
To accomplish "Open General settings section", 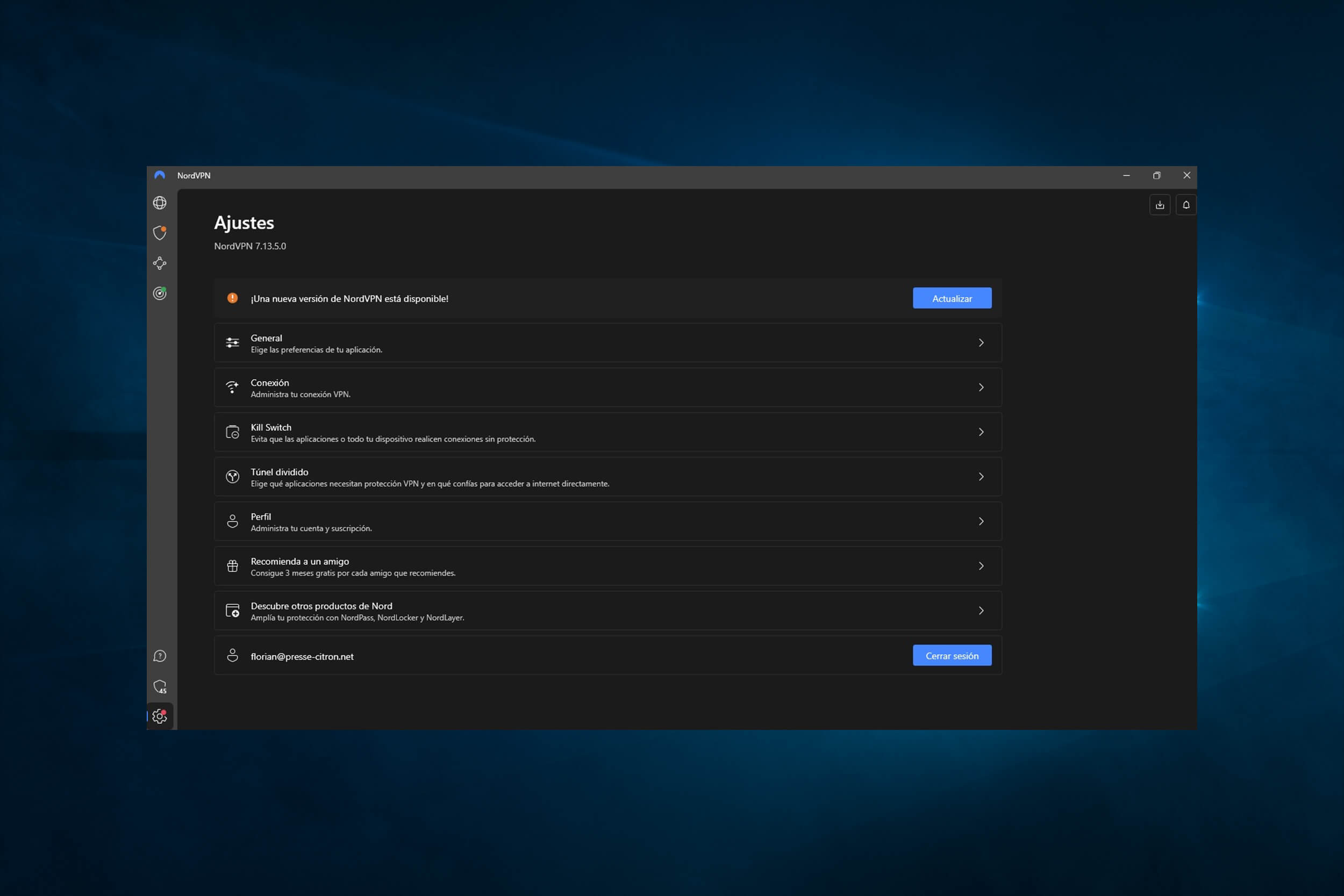I will pos(608,342).
